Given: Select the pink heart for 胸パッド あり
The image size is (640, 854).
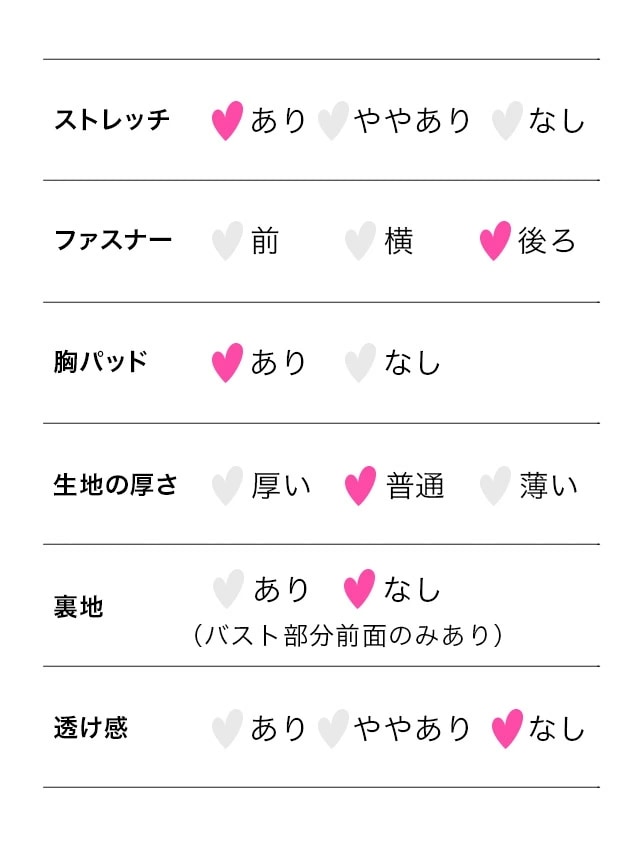Looking at the screenshot, I should pyautogui.click(x=227, y=363).
